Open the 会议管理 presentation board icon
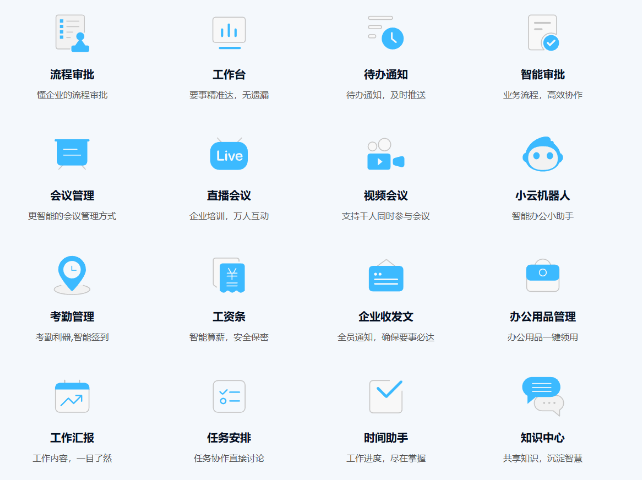Screen dimensions: 642x480 pos(72,154)
